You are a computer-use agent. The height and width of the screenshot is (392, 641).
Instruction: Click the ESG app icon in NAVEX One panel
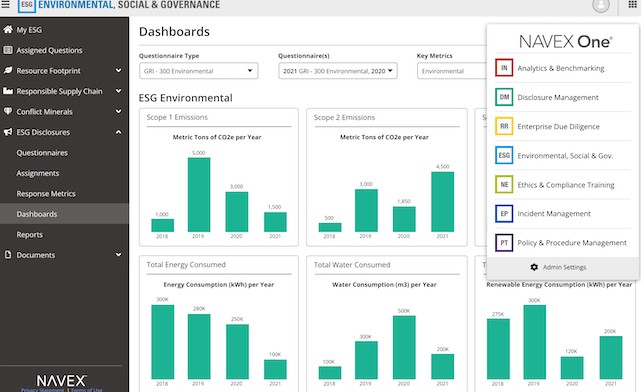504,155
